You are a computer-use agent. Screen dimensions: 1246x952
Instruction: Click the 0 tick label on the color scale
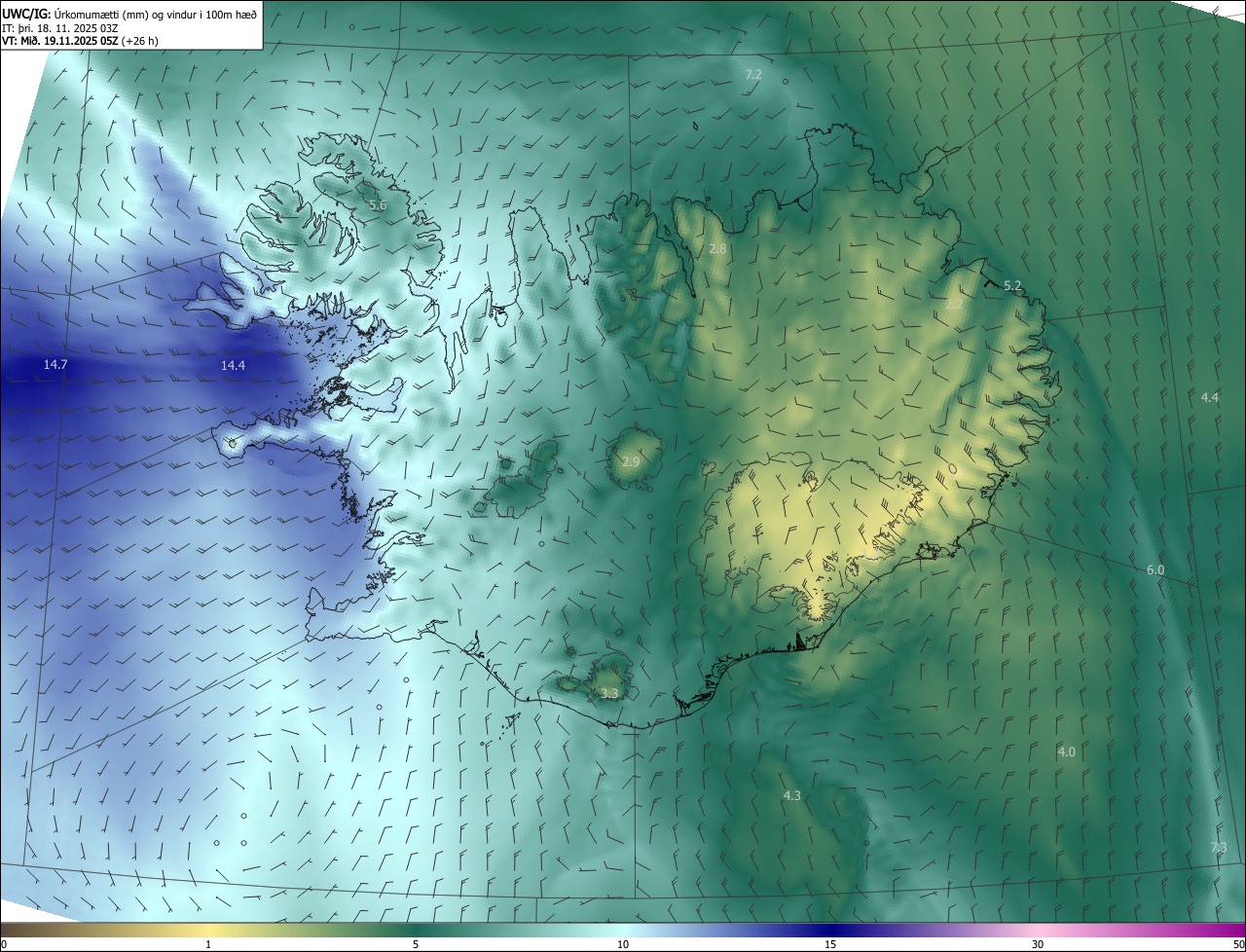3,944
